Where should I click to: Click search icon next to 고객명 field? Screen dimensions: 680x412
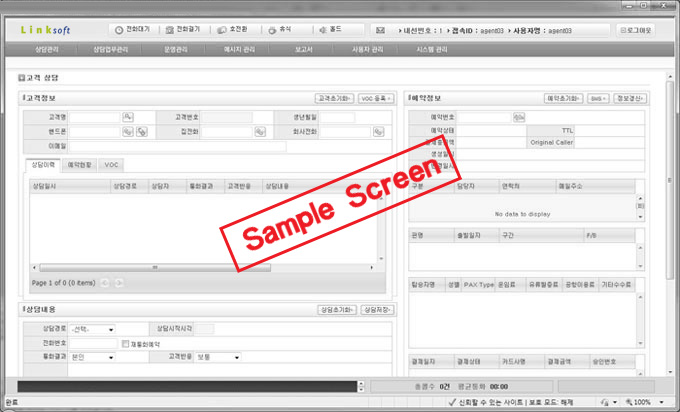[128, 117]
